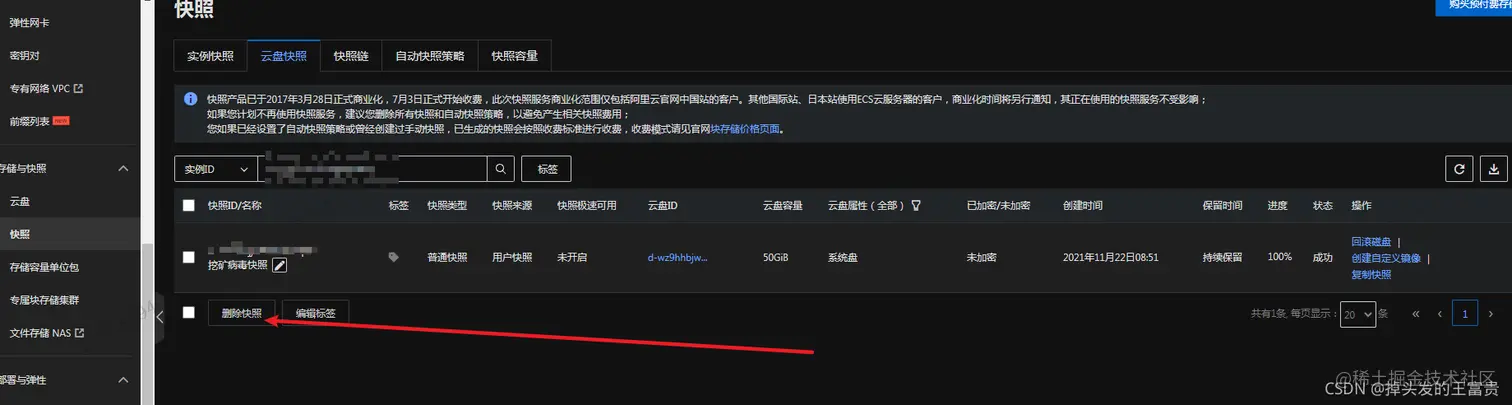Screen dimensions: 1512x405
Task: Open 云盘 in the sidebar
Action: click(20, 201)
